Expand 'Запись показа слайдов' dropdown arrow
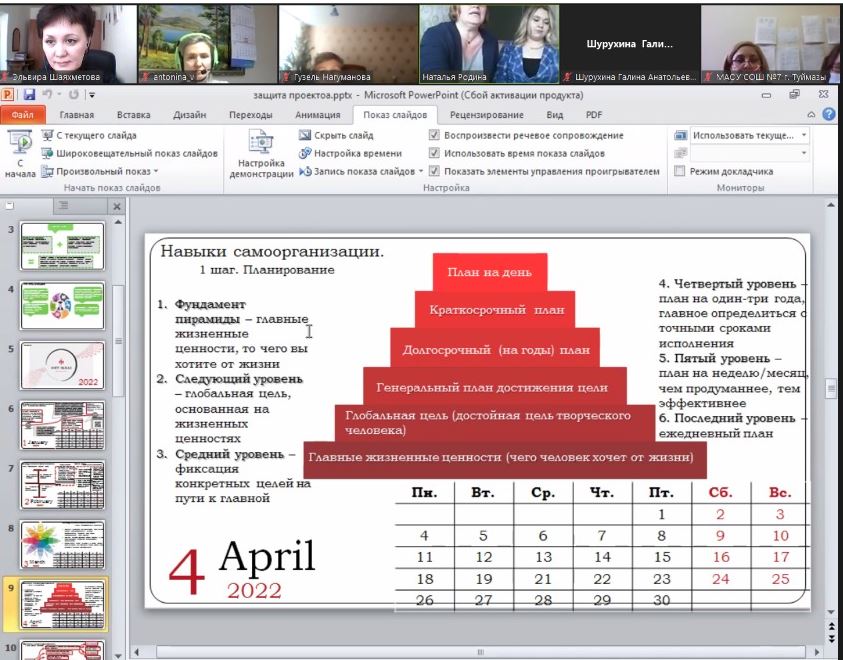 click(421, 171)
